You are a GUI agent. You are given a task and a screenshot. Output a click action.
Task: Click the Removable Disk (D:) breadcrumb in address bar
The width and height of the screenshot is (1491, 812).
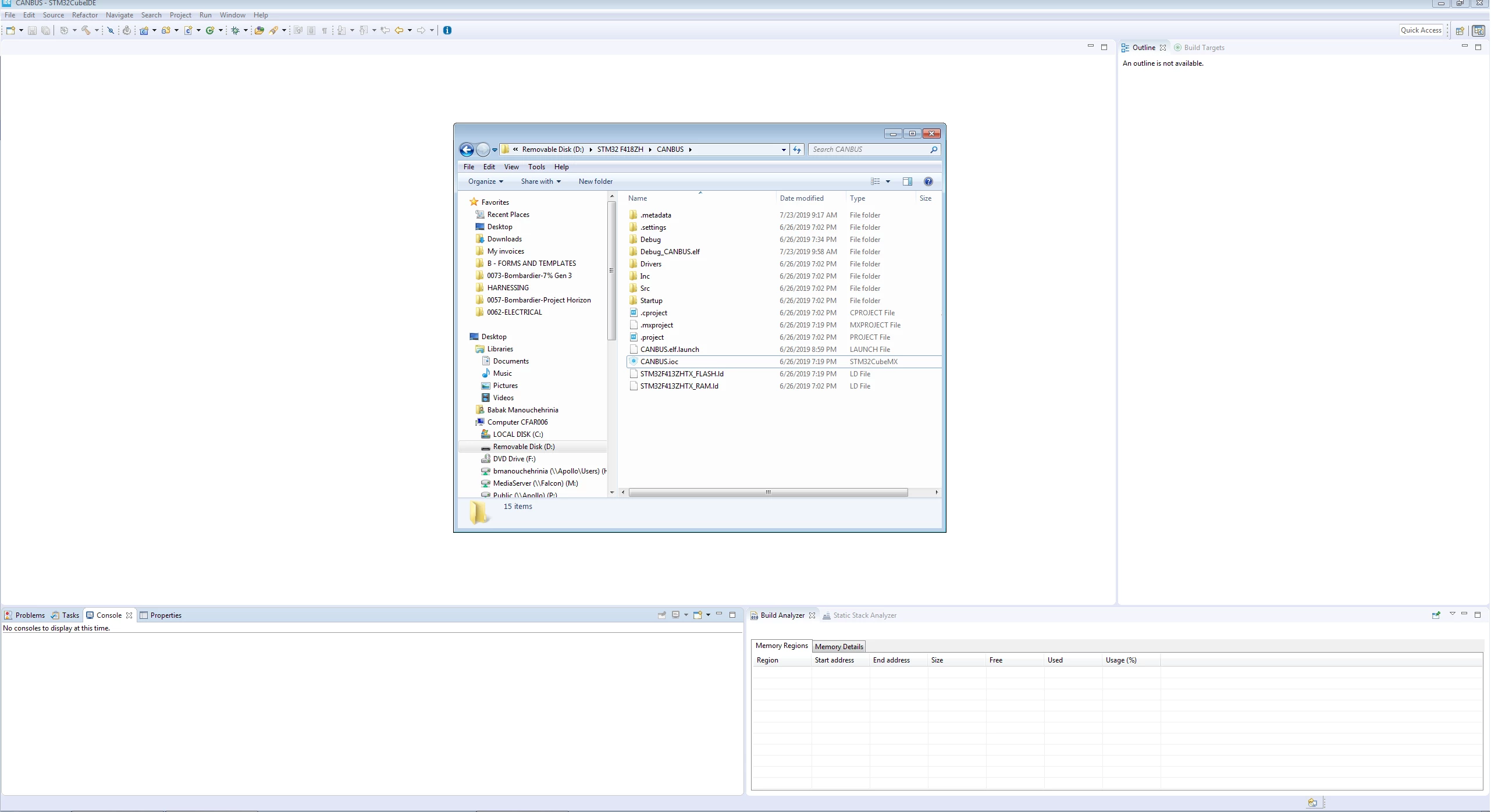553,149
